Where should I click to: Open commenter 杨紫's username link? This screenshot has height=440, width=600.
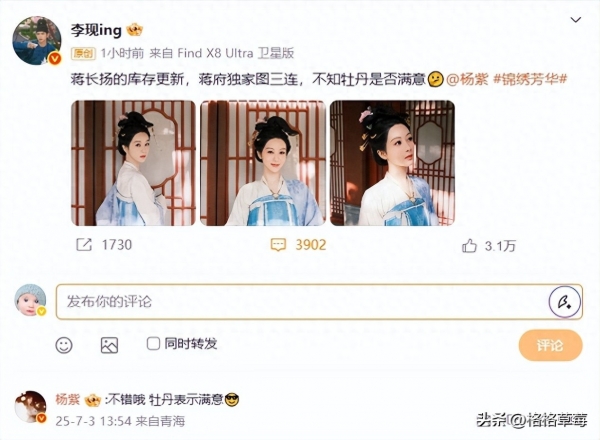coord(68,400)
